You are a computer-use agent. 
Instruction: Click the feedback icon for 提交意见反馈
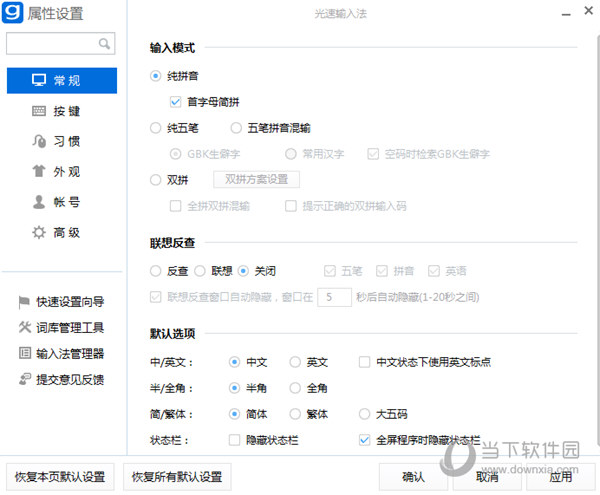[24, 379]
